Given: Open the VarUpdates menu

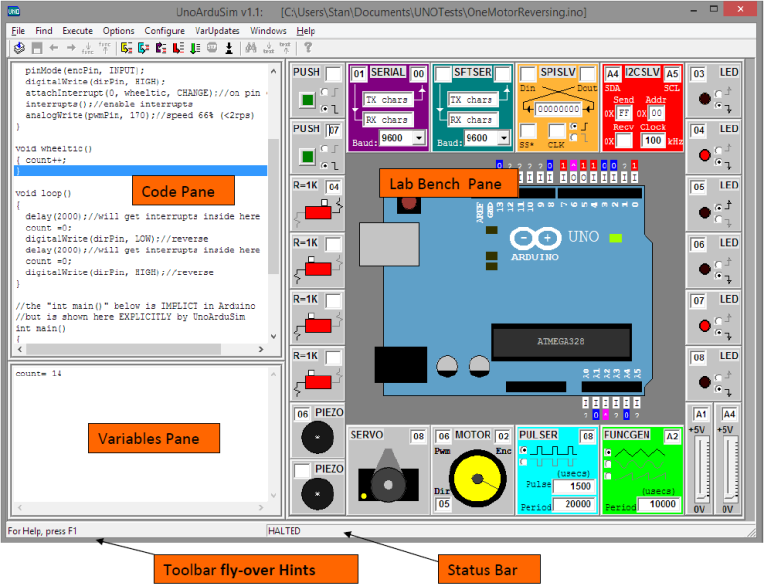Looking at the screenshot, I should [x=217, y=31].
